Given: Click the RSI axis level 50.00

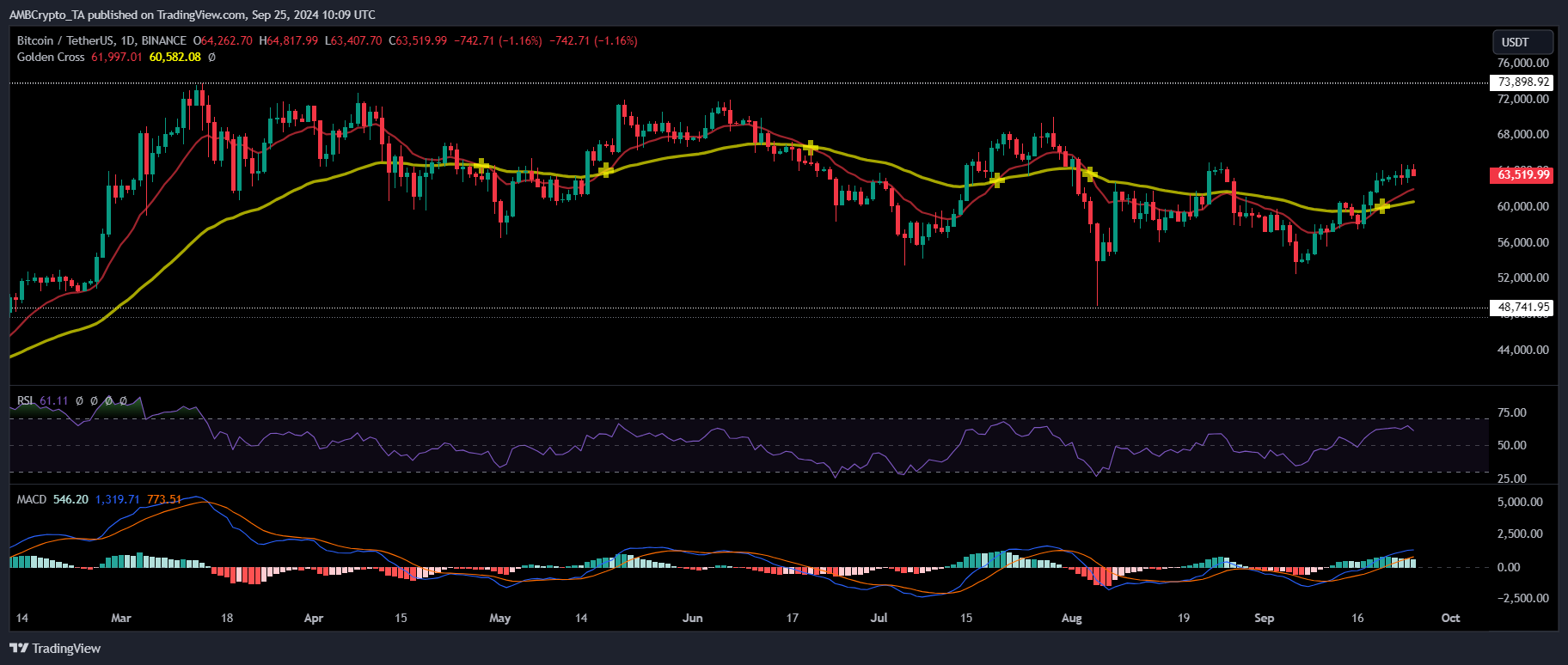Looking at the screenshot, I should (x=1512, y=445).
